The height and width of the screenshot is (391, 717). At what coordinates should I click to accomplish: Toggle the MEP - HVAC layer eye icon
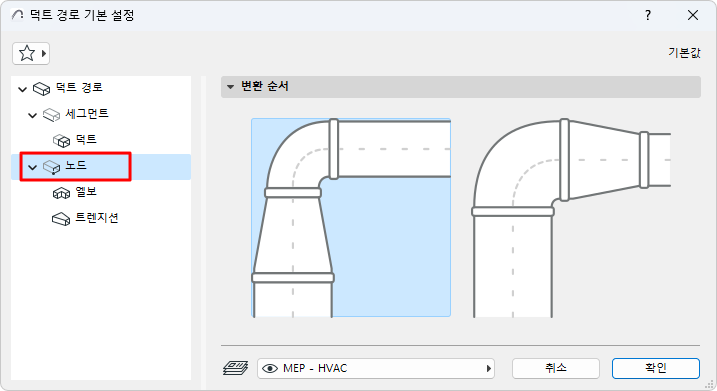(x=270, y=368)
